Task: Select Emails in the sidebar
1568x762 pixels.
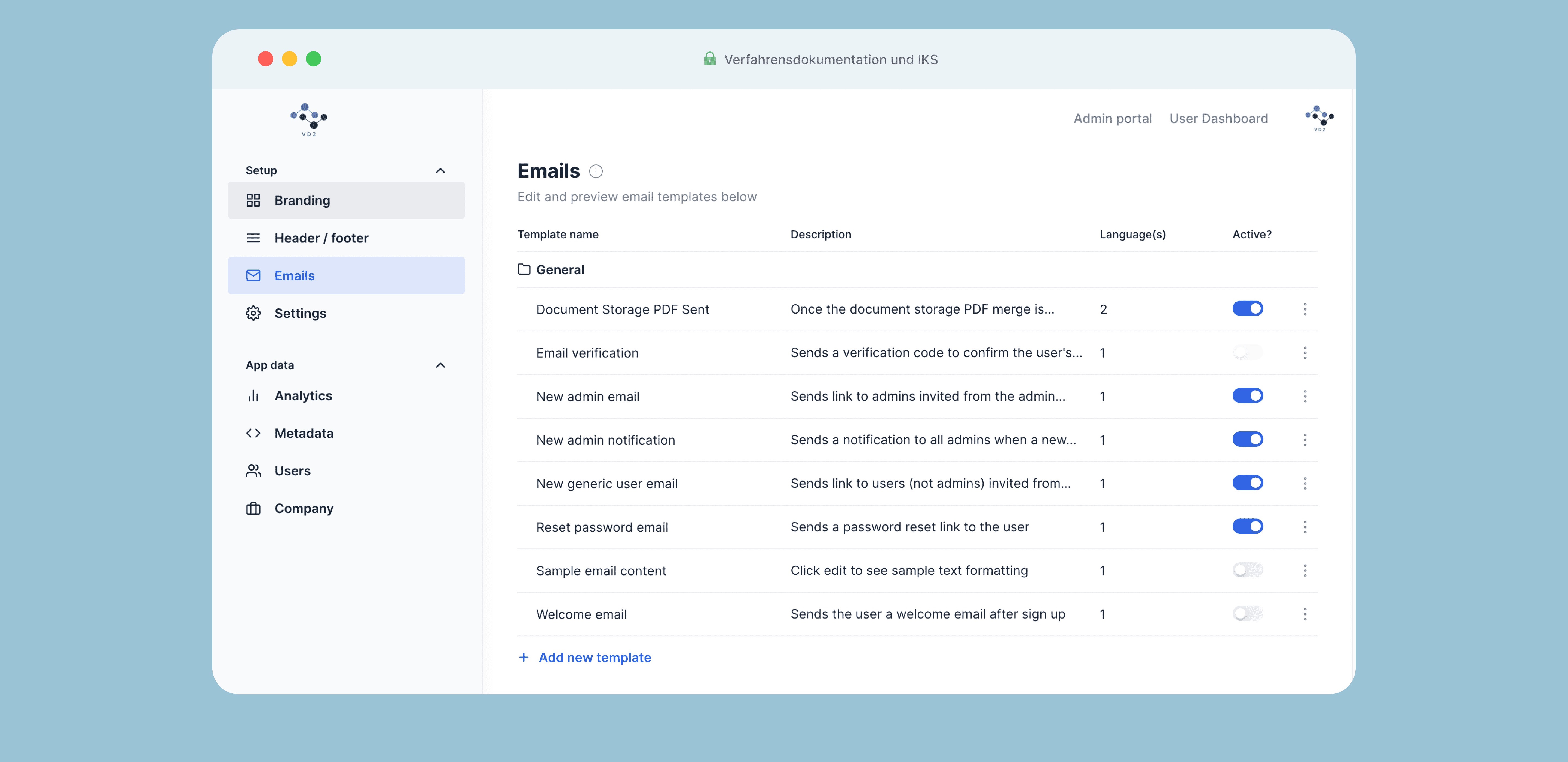Action: coord(346,276)
